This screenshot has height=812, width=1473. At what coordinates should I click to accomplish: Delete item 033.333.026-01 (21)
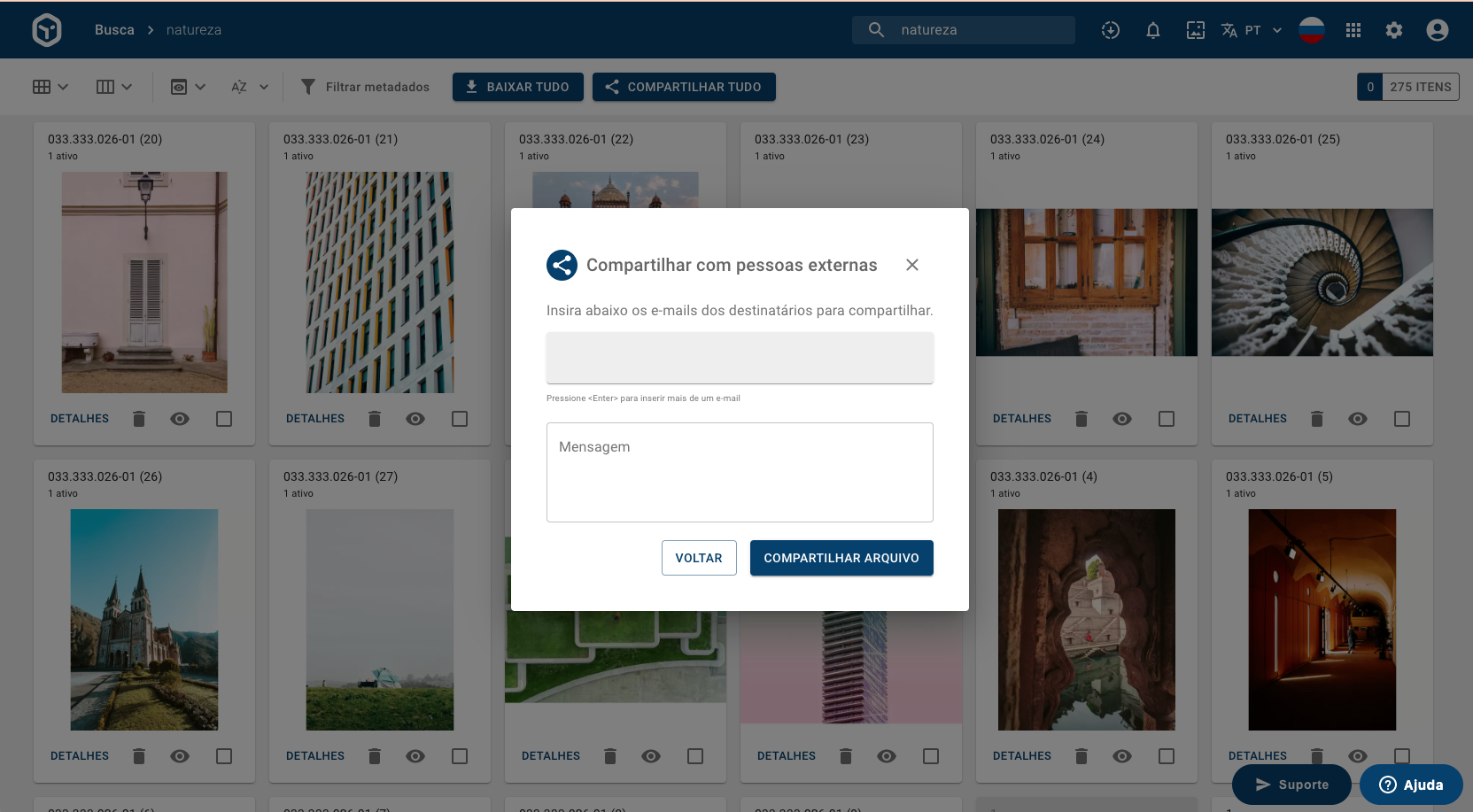point(375,419)
